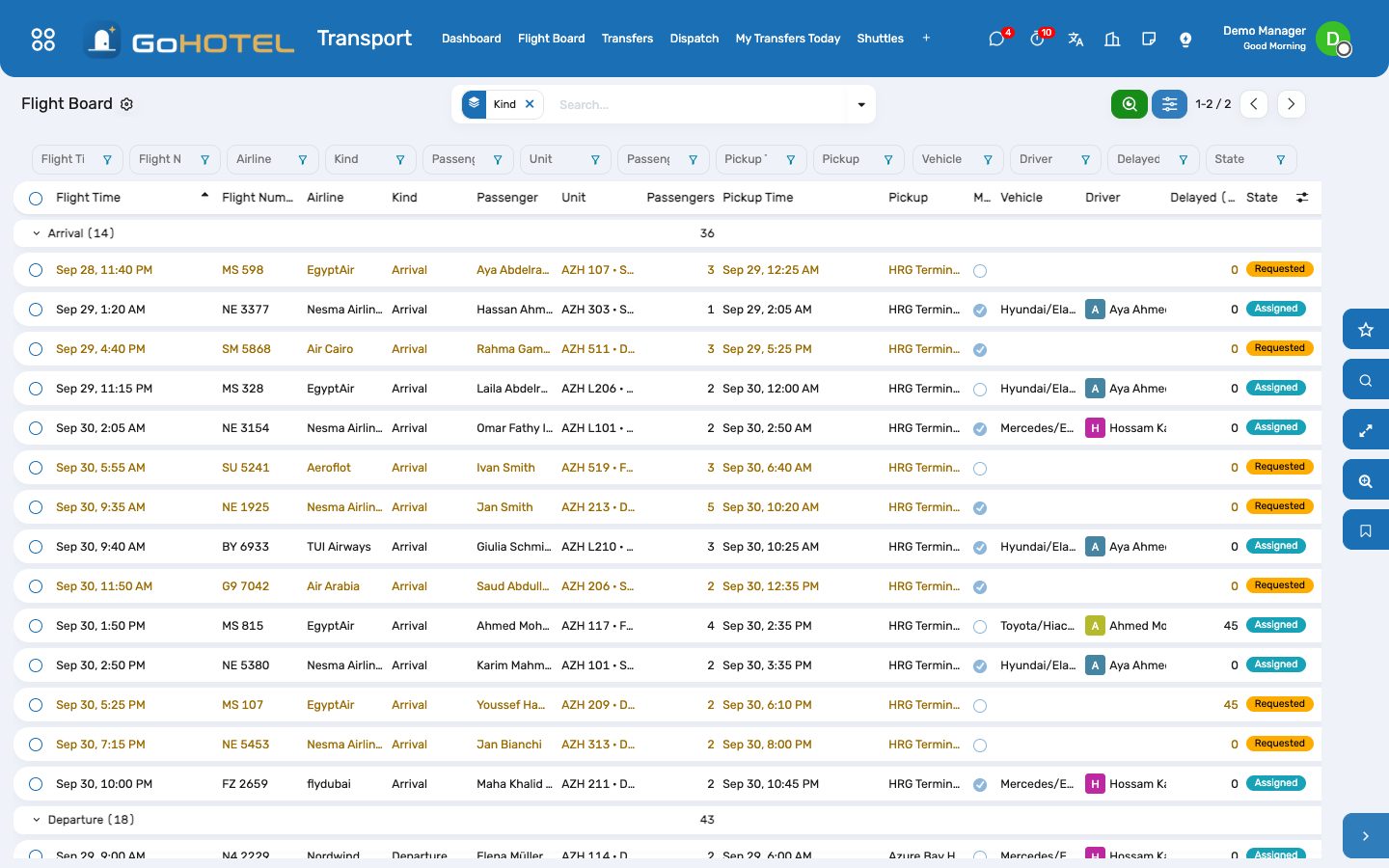Open the Dashboard menu
The width and height of the screenshot is (1389, 868).
tap(472, 39)
